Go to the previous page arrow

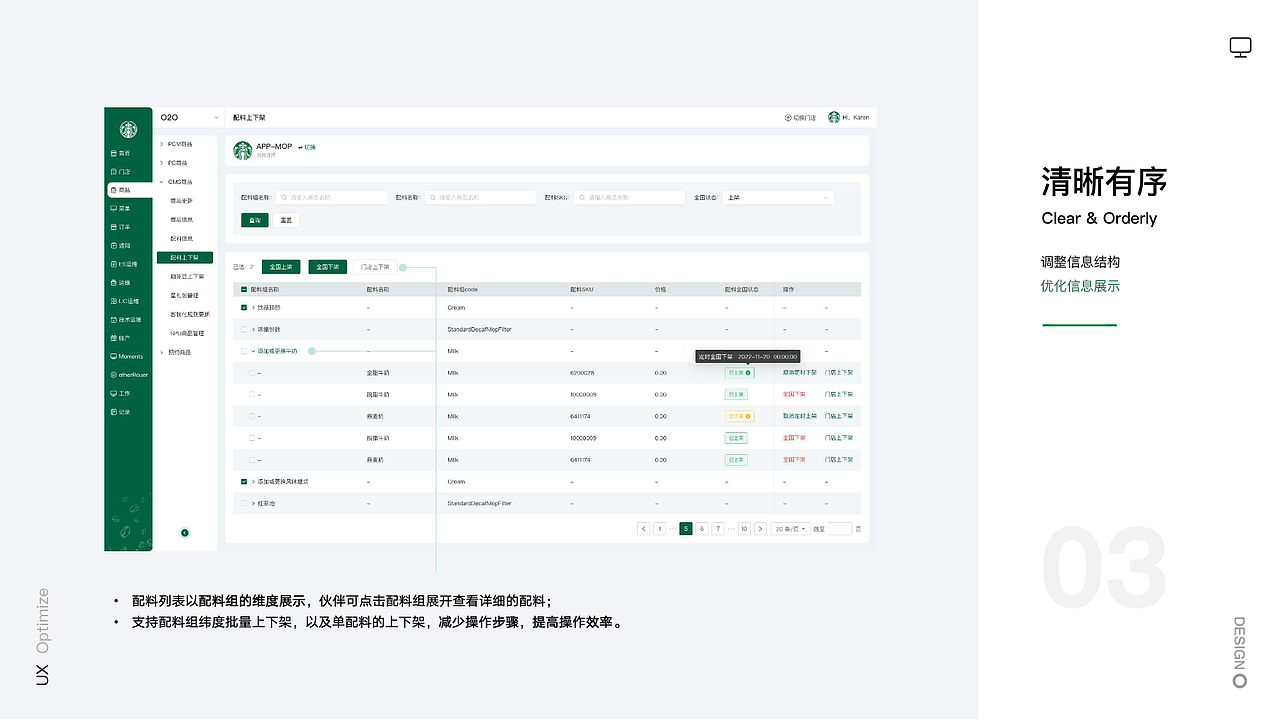644,529
